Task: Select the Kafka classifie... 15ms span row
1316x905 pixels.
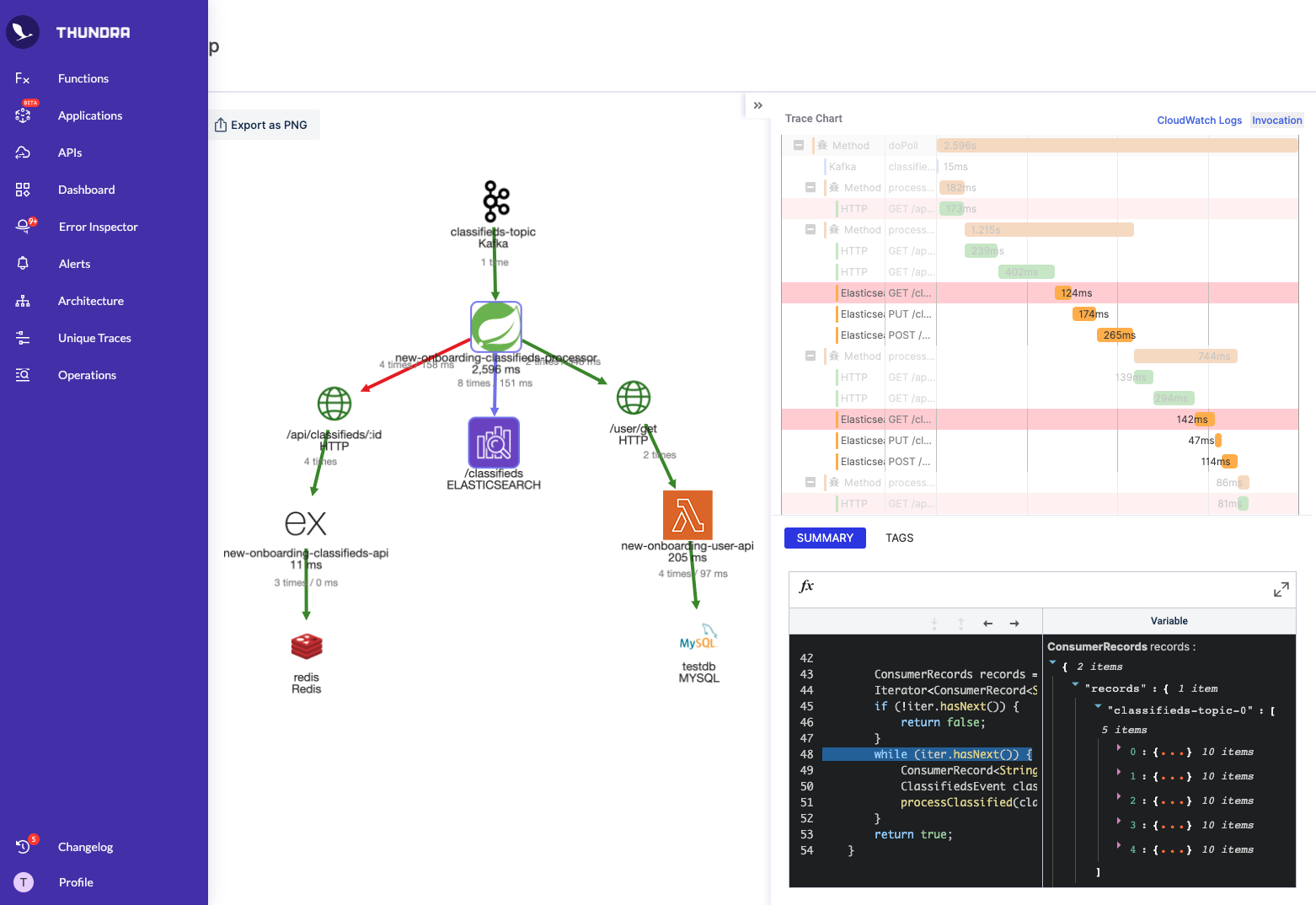Action: (1040, 167)
